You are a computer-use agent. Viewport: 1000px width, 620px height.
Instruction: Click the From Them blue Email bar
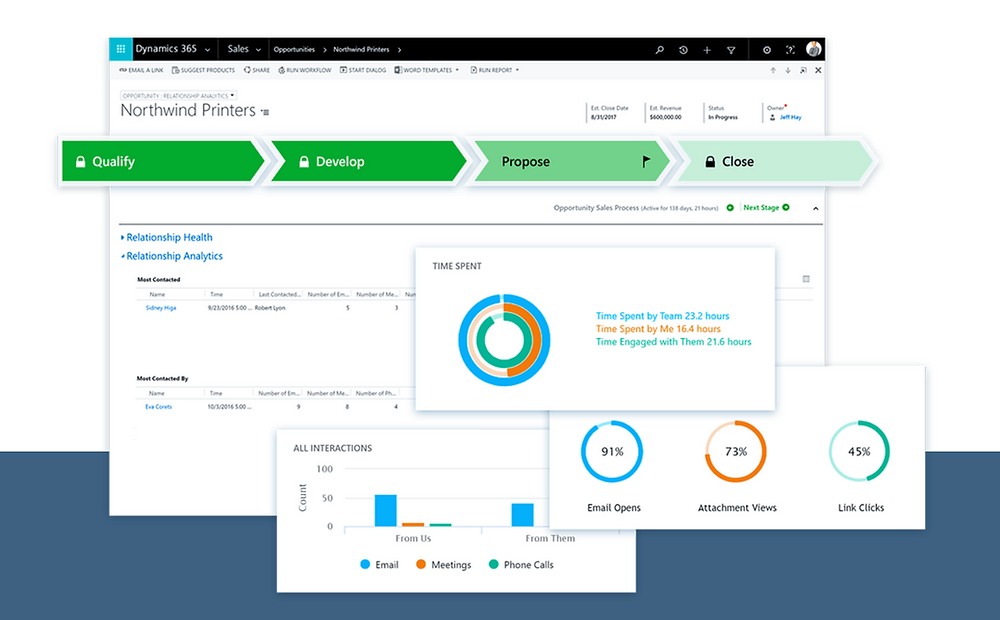(522, 515)
